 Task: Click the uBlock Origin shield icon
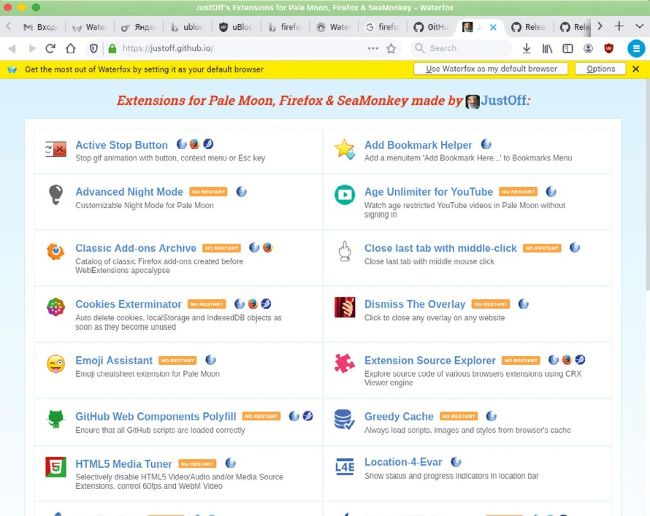(x=610, y=48)
